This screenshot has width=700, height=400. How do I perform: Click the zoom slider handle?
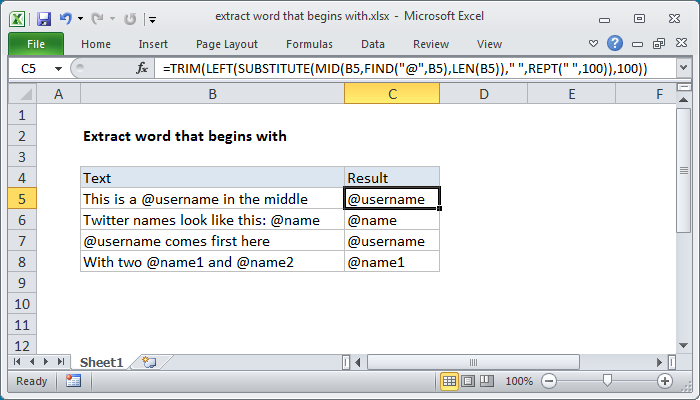[607, 381]
